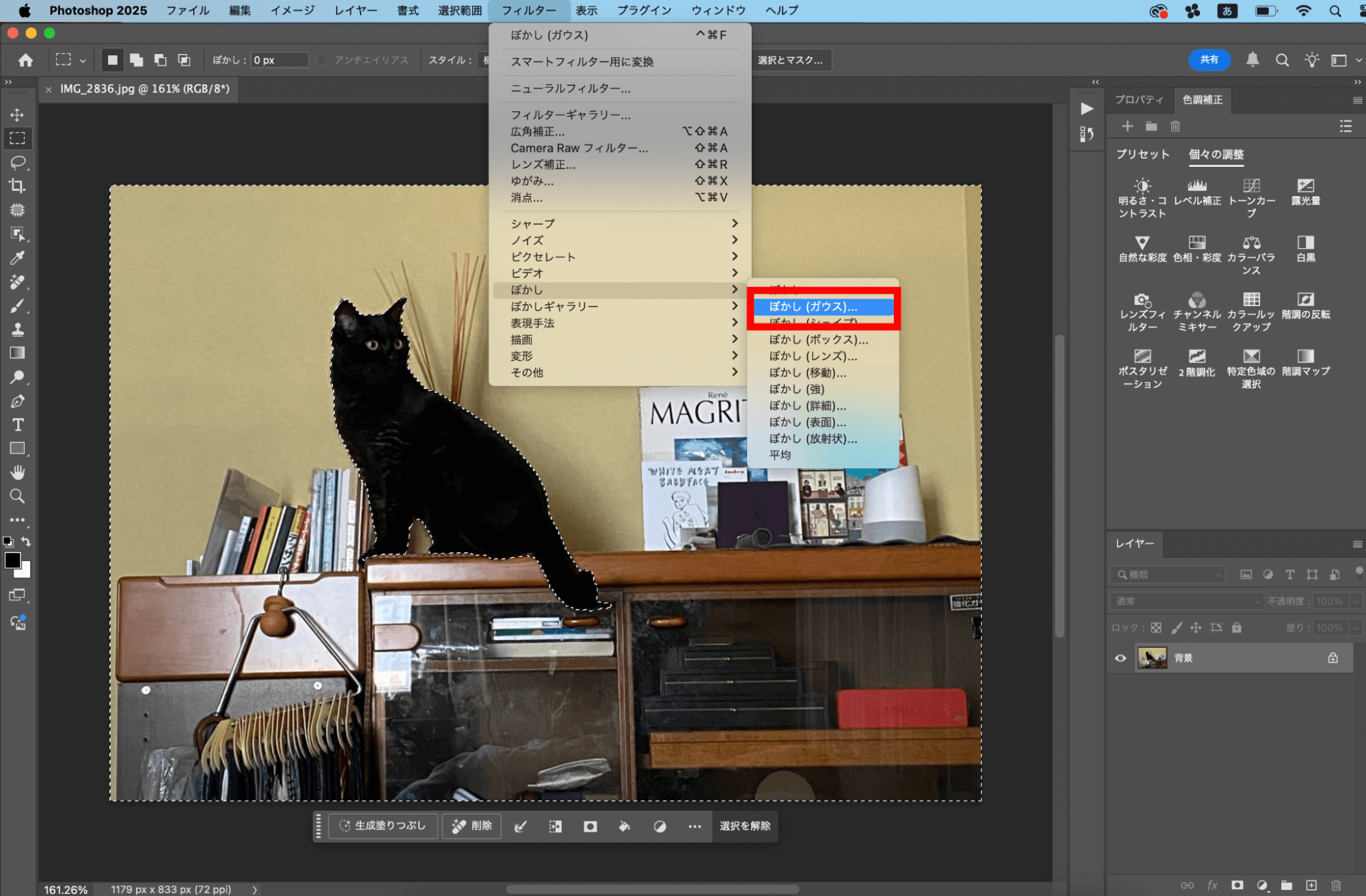Click the foreground color swatch
The image size is (1366, 896).
click(x=12, y=560)
